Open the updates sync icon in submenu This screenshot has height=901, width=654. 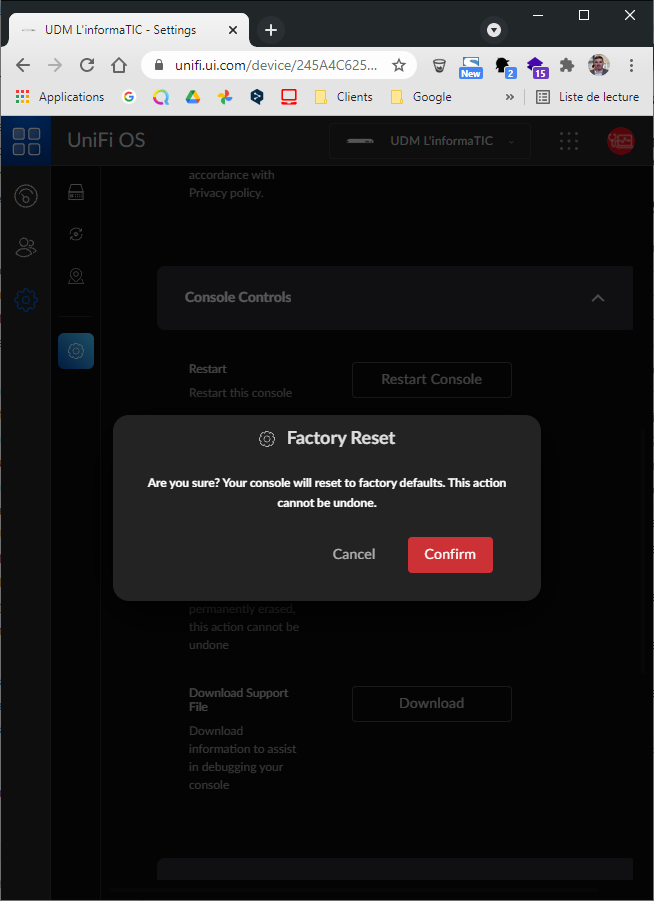click(76, 234)
